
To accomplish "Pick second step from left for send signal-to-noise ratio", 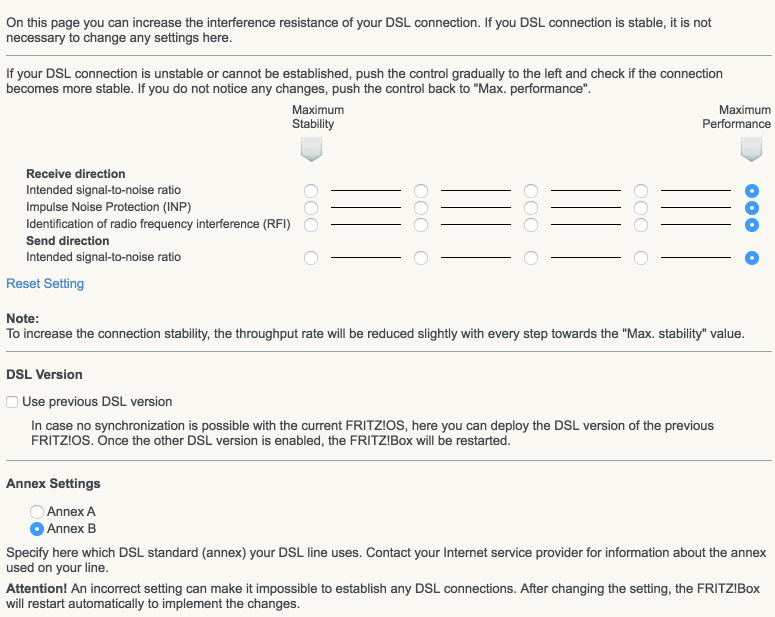I will (x=421, y=258).
